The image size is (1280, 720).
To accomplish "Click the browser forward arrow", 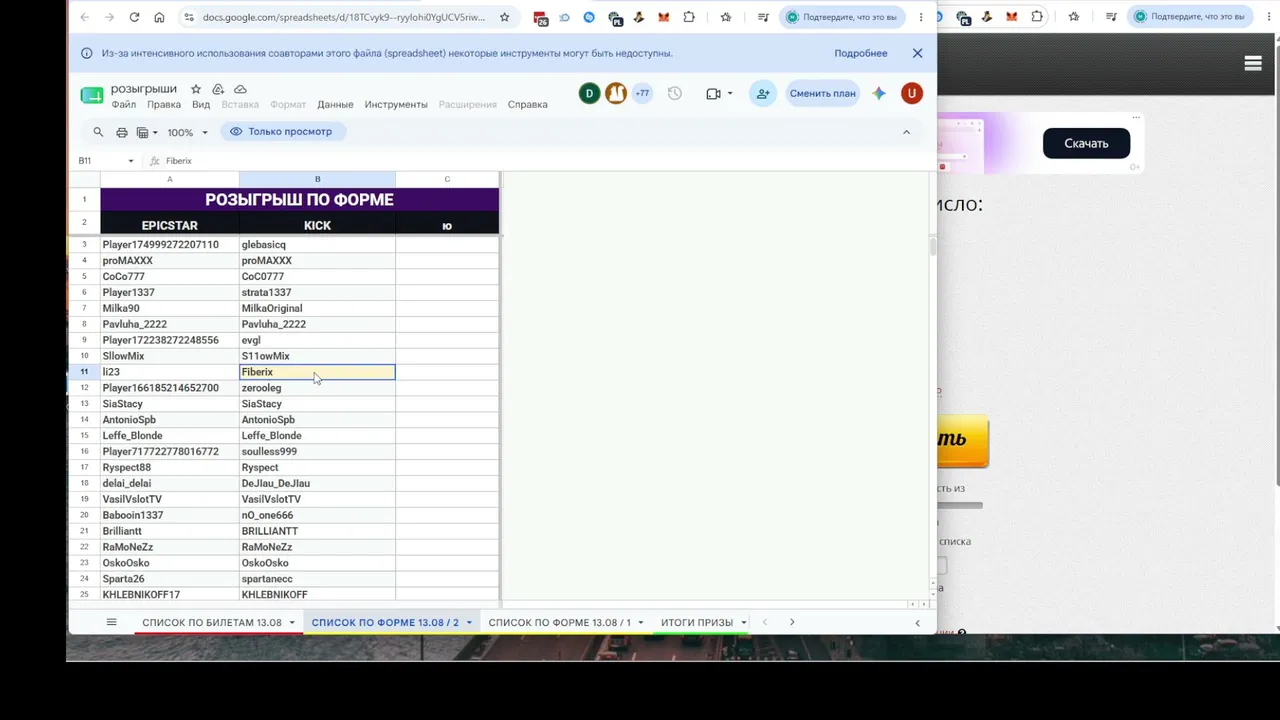I will pos(109,17).
